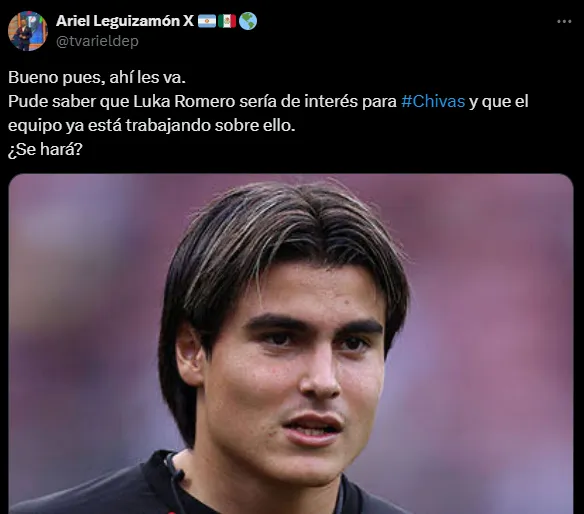Click the empty black area below the handle
Viewport: 584px width, 514px height.
(x=298, y=58)
